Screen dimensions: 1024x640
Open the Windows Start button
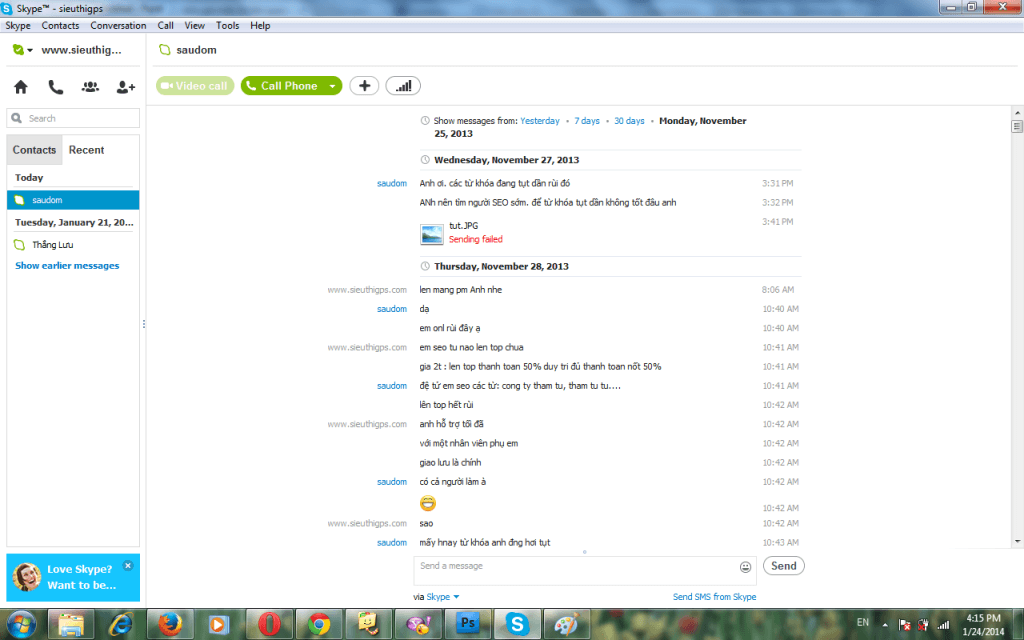[22, 624]
